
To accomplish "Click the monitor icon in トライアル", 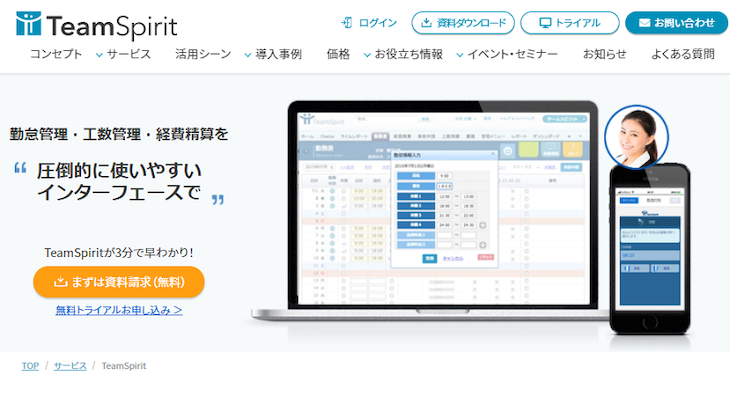I will coord(545,23).
